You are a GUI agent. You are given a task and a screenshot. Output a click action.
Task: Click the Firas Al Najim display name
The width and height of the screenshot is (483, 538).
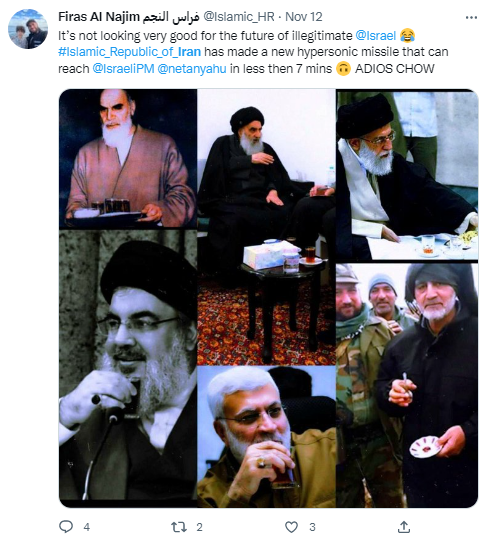pos(129,17)
